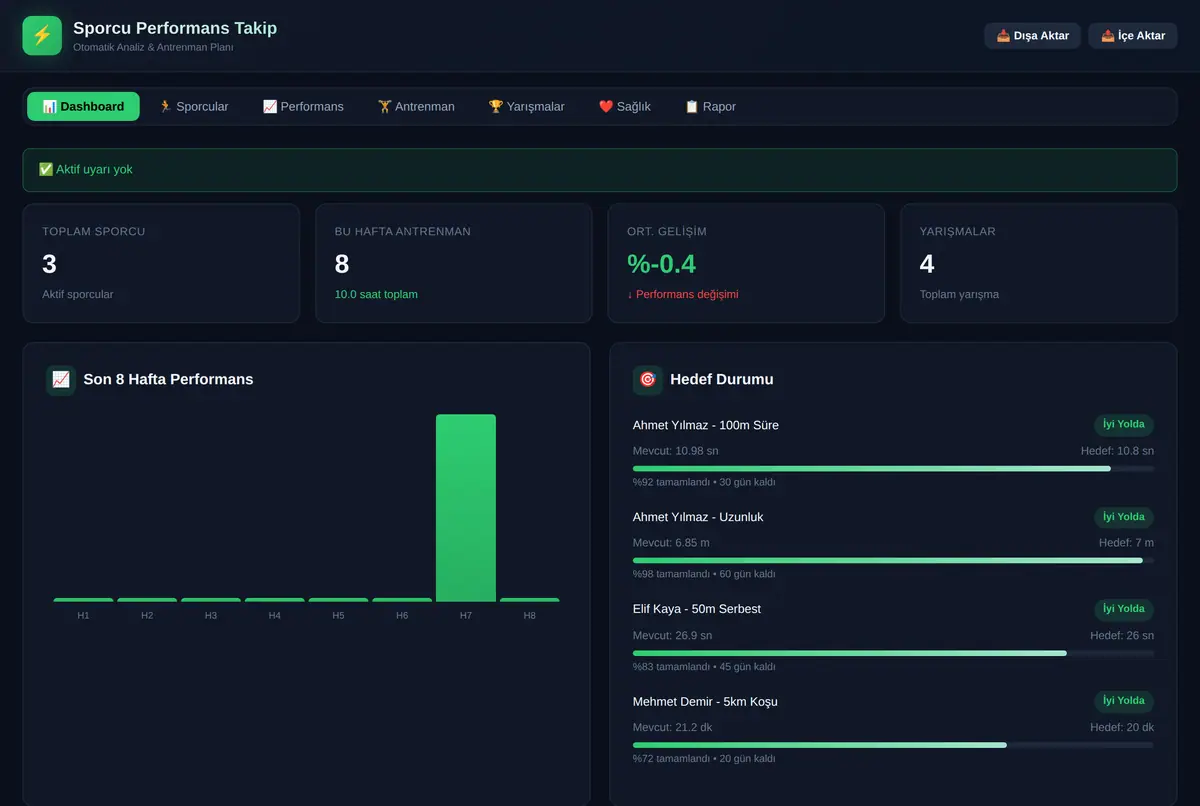
Task: Click the Mehmet Demir - 5km Koşu goal title
Action: tap(705, 701)
